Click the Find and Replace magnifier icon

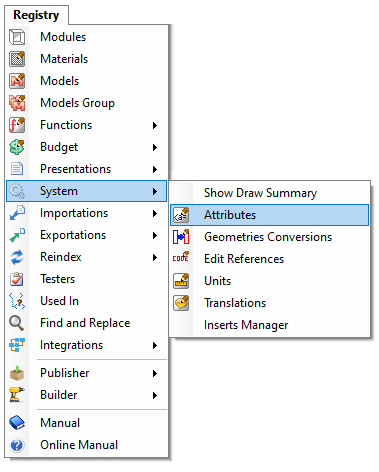[17, 323]
